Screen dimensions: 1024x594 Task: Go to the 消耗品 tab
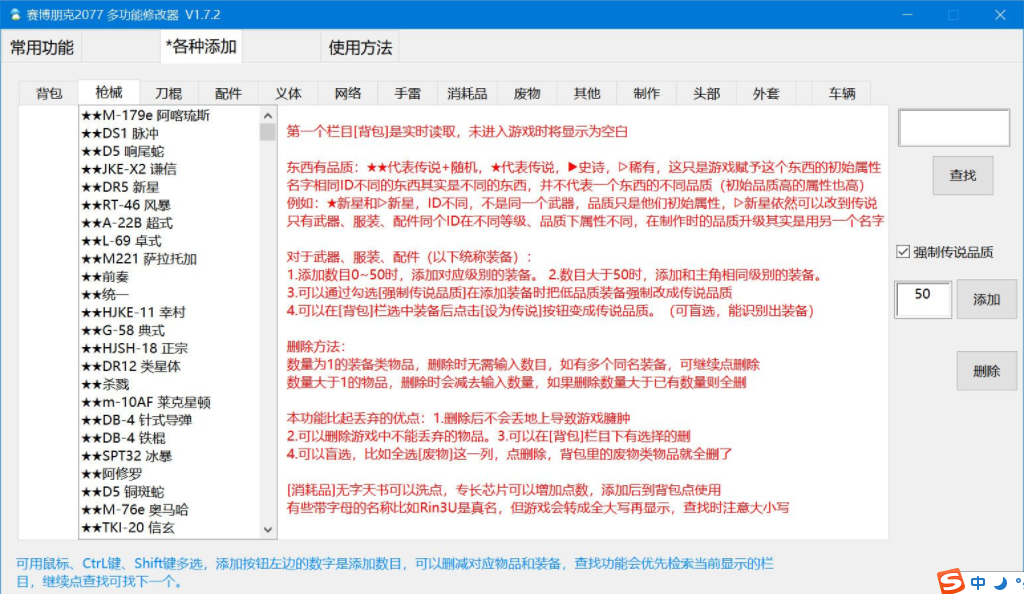coord(467,93)
